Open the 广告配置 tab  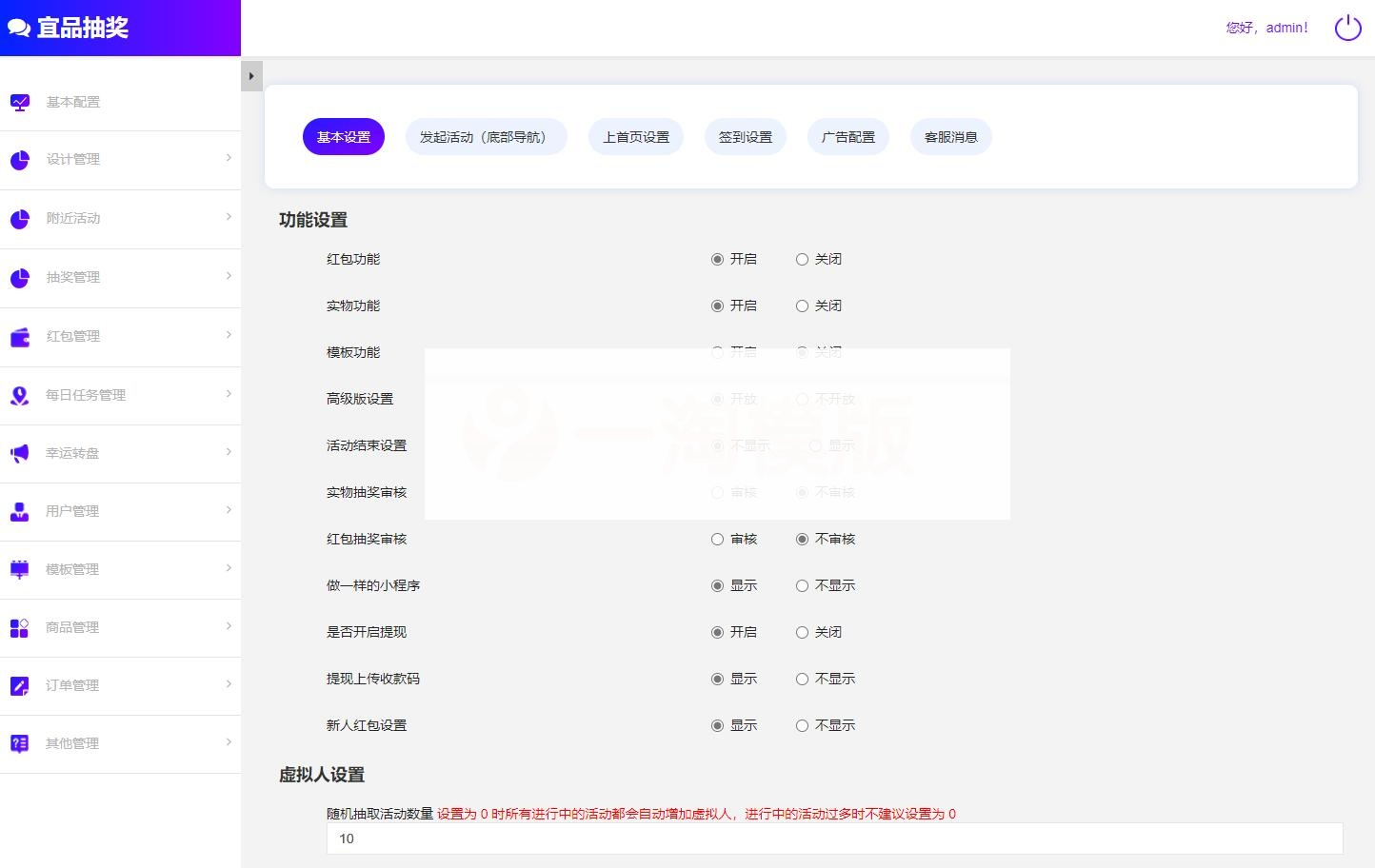(847, 136)
